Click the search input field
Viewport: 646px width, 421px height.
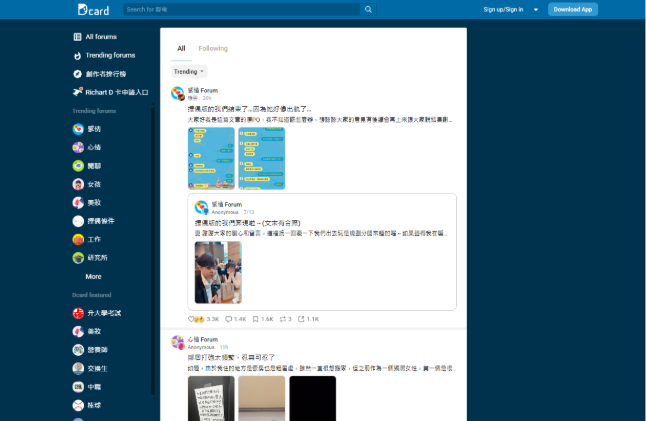(240, 9)
